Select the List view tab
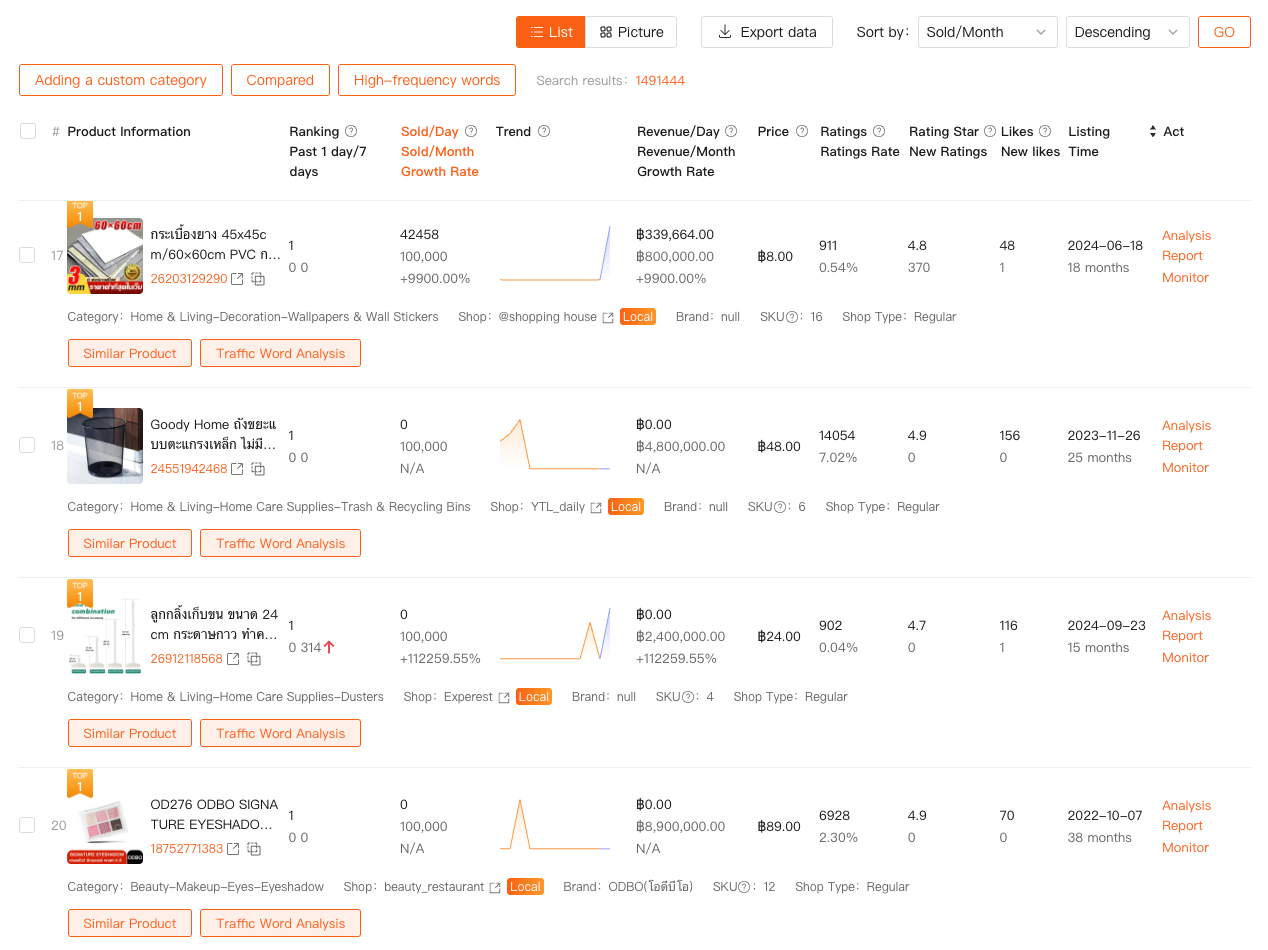The image size is (1268, 950). 551,32
